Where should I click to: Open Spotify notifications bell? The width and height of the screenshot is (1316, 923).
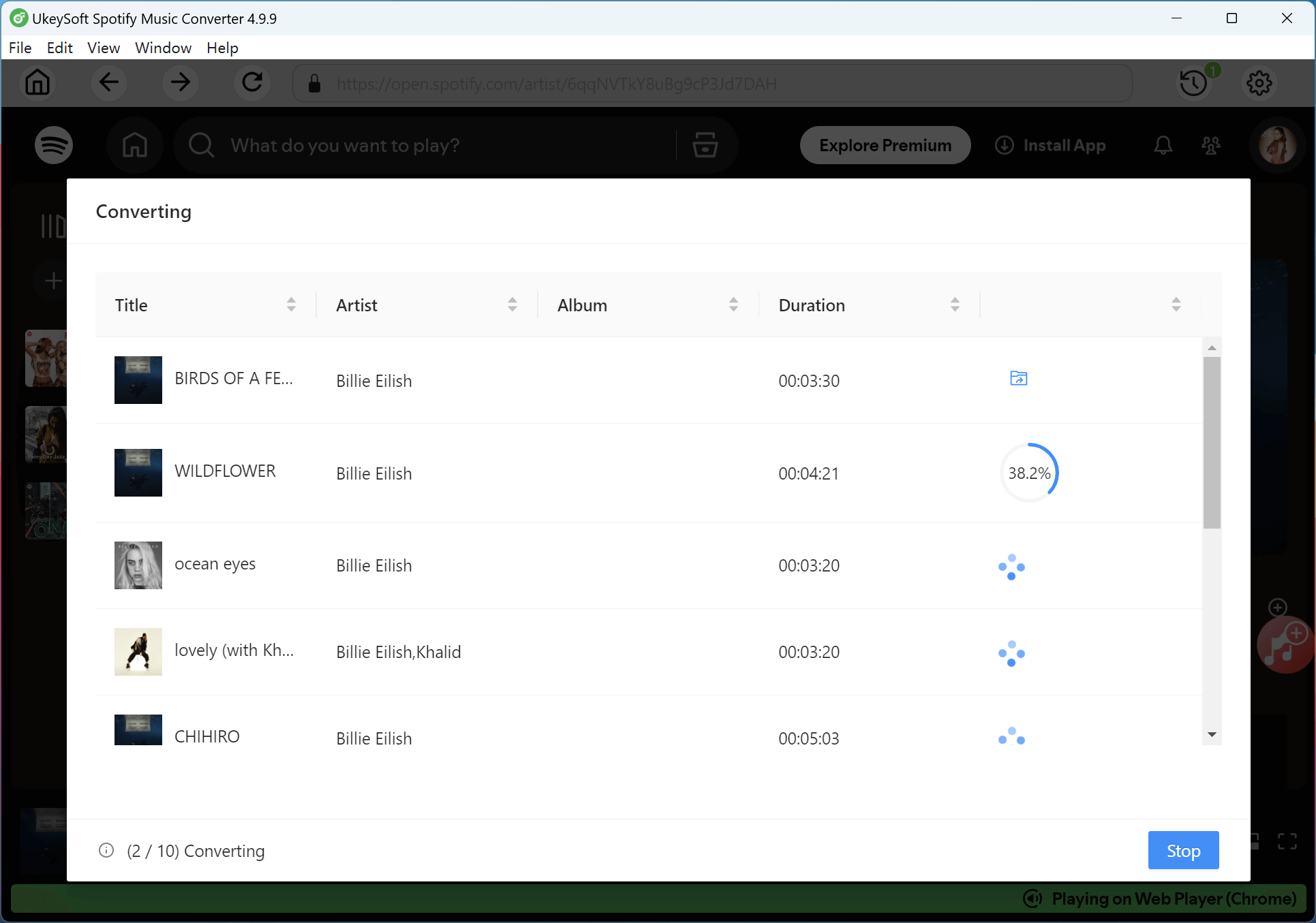click(x=1163, y=145)
